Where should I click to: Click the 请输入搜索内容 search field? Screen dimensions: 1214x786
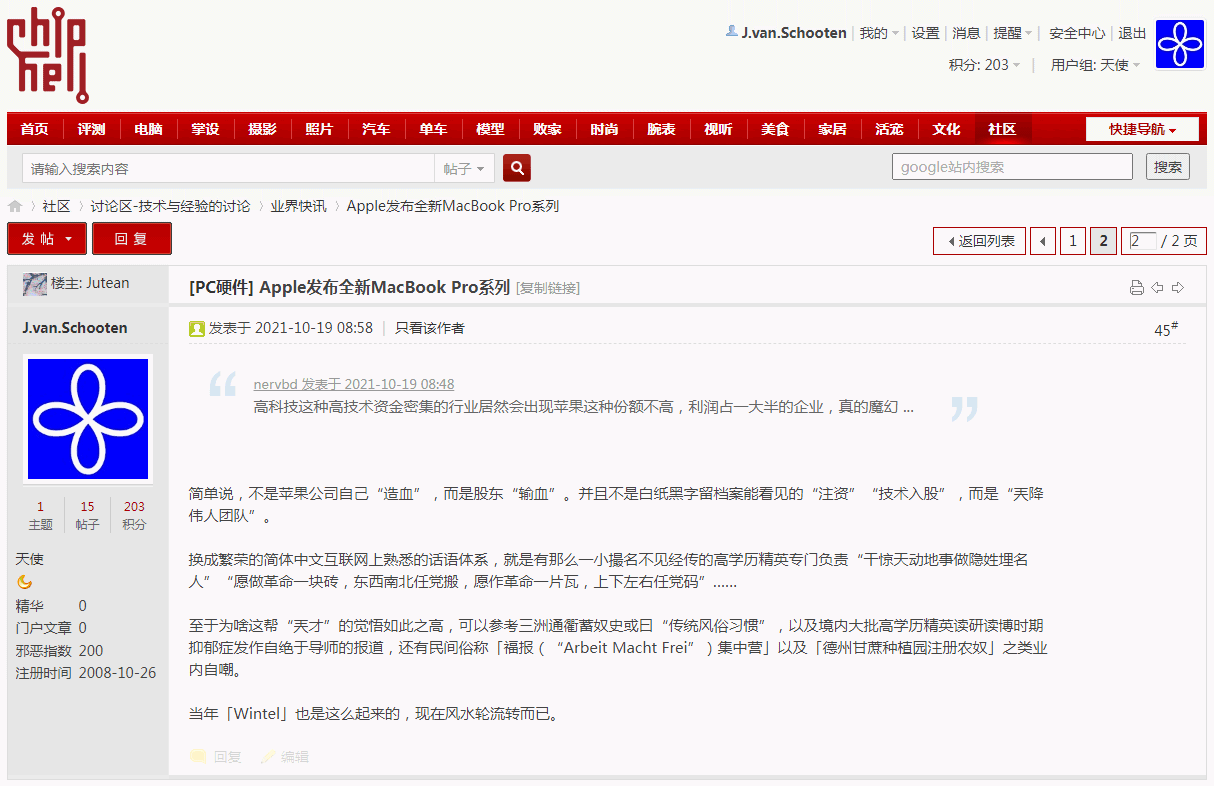pos(228,168)
